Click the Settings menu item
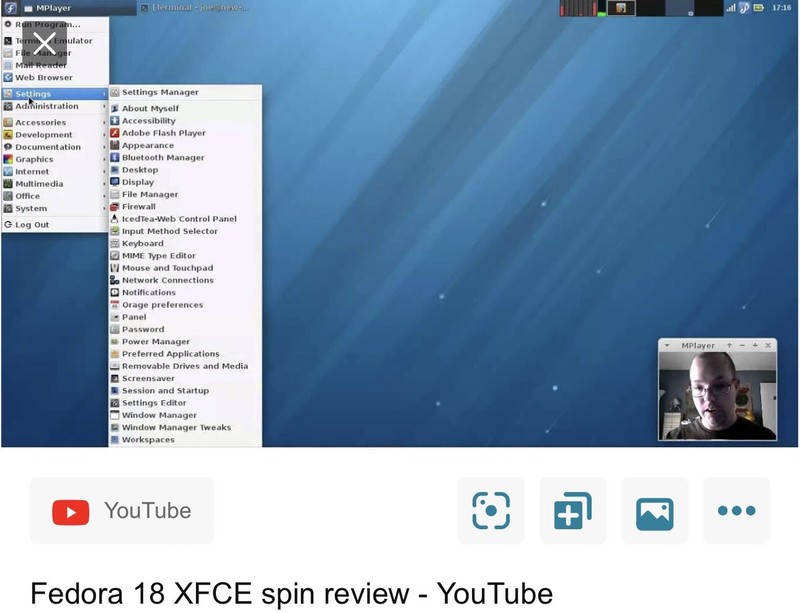This screenshot has height=613, width=800. 55,94
